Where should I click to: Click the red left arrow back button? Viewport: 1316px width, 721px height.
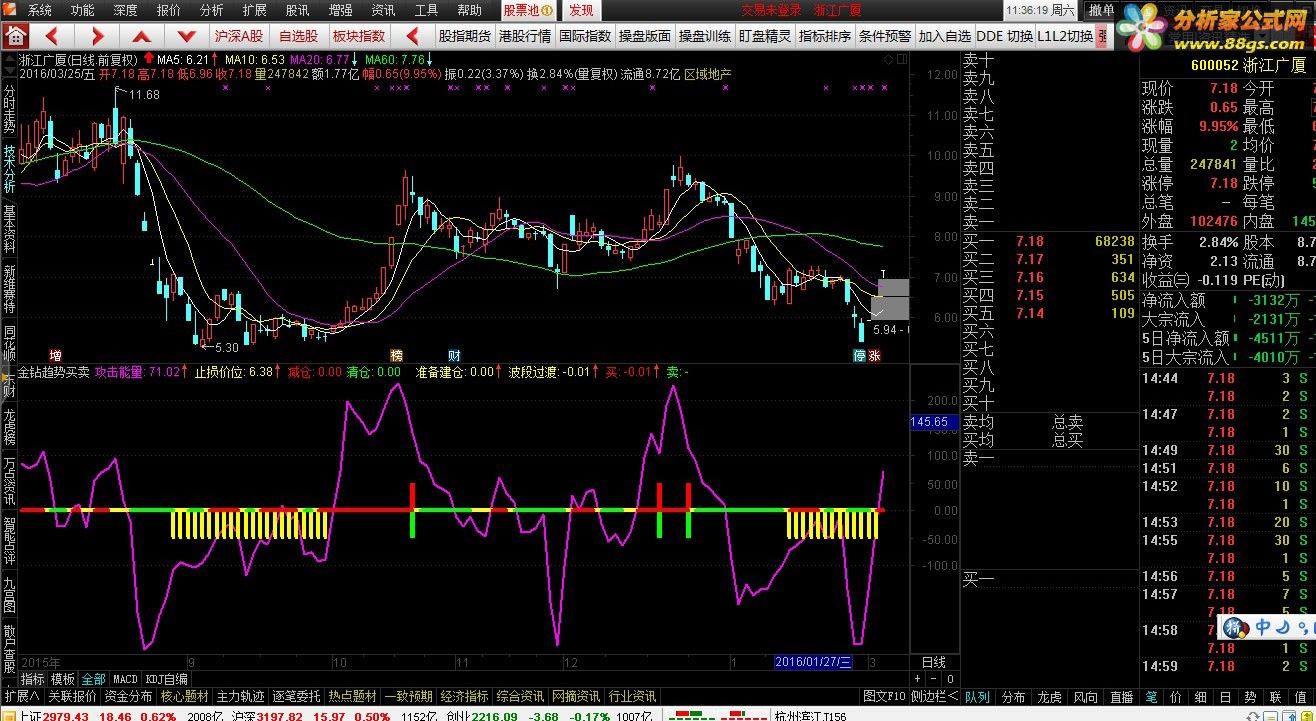point(52,36)
